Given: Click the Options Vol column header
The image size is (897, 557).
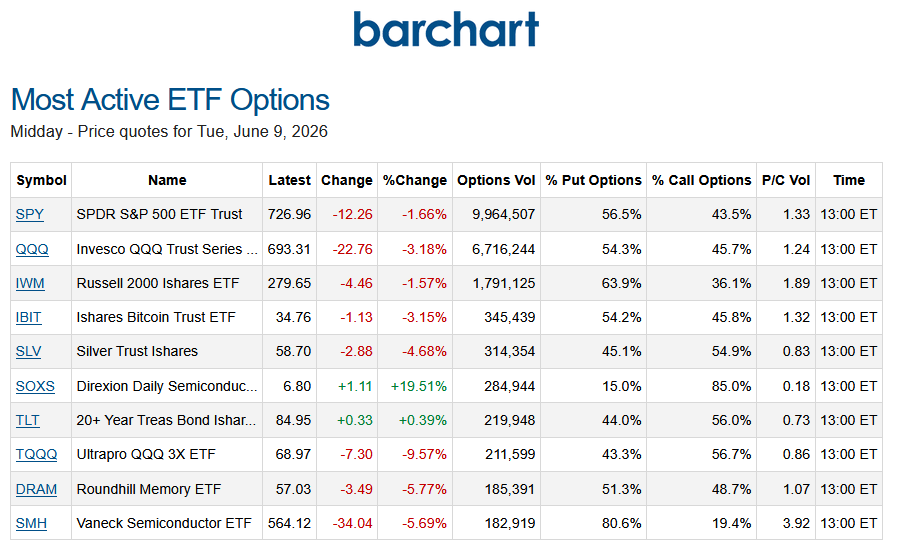Looking at the screenshot, I should 496,180.
